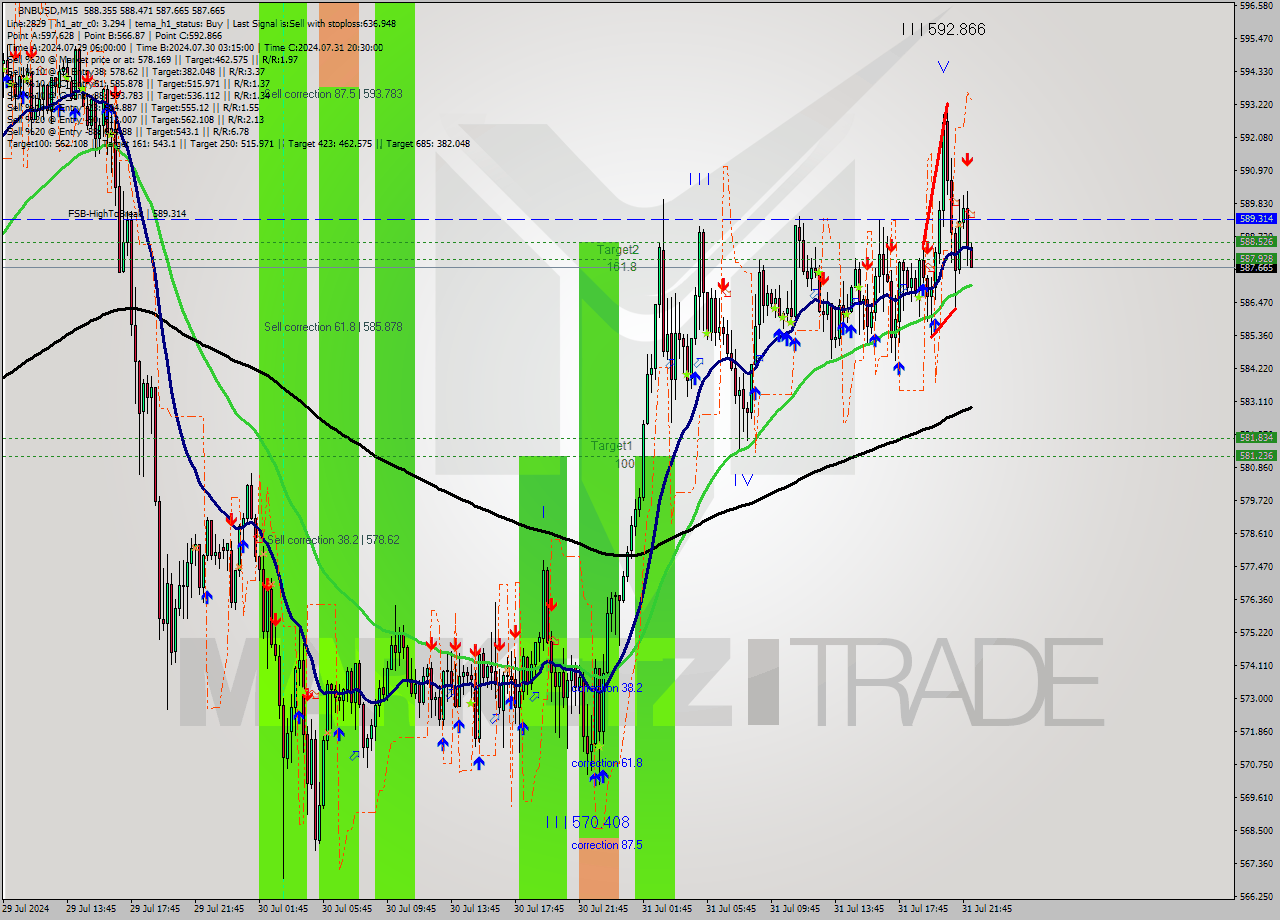The height and width of the screenshot is (920, 1280).
Task: Click the 573.000 price axis label
Action: tap(1256, 699)
